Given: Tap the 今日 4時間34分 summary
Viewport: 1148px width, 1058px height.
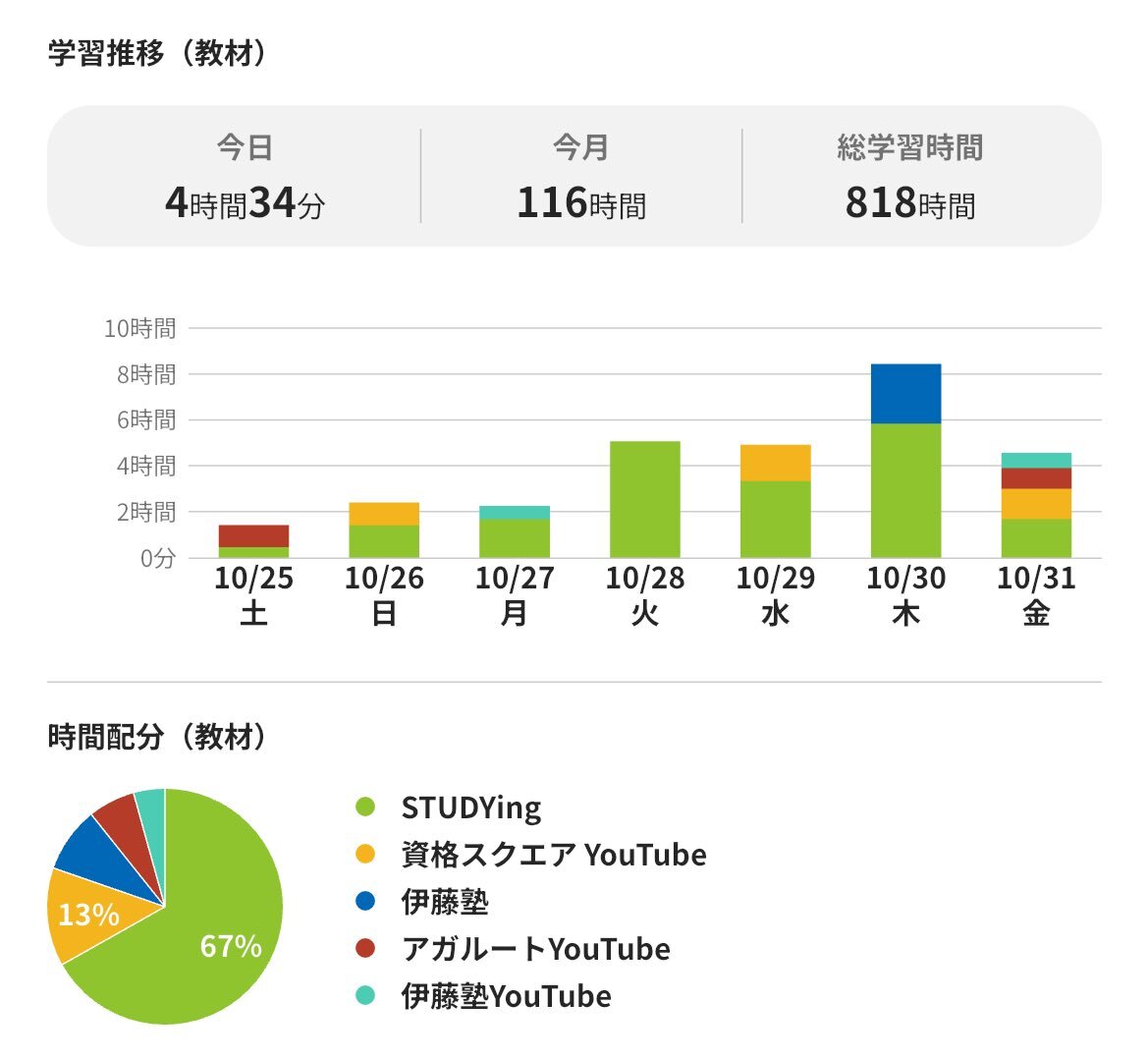Looking at the screenshot, I should (245, 177).
